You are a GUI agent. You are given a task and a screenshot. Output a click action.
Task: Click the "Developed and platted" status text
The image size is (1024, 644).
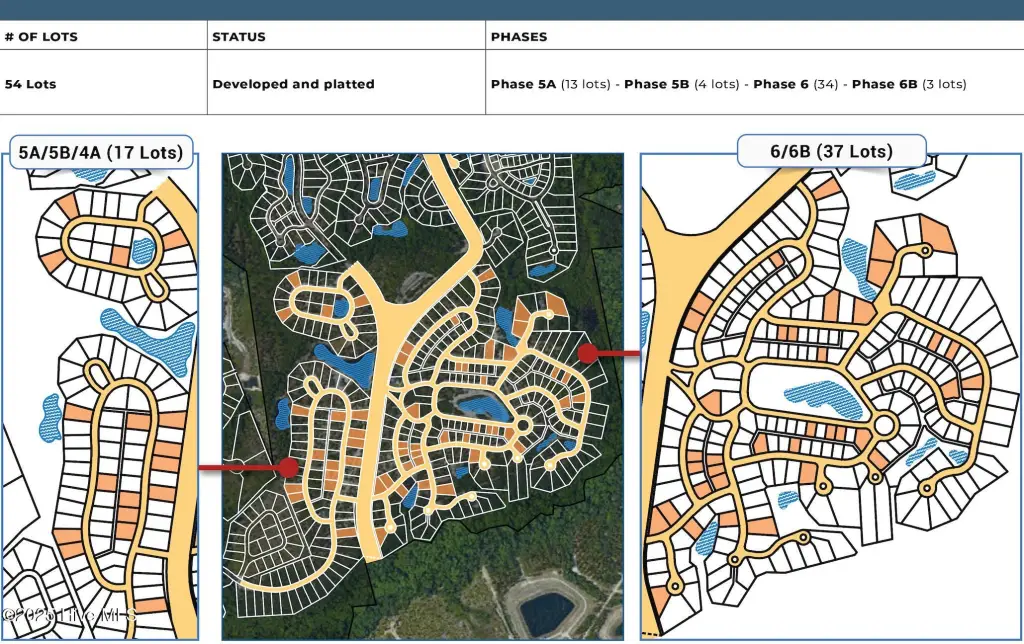point(293,84)
